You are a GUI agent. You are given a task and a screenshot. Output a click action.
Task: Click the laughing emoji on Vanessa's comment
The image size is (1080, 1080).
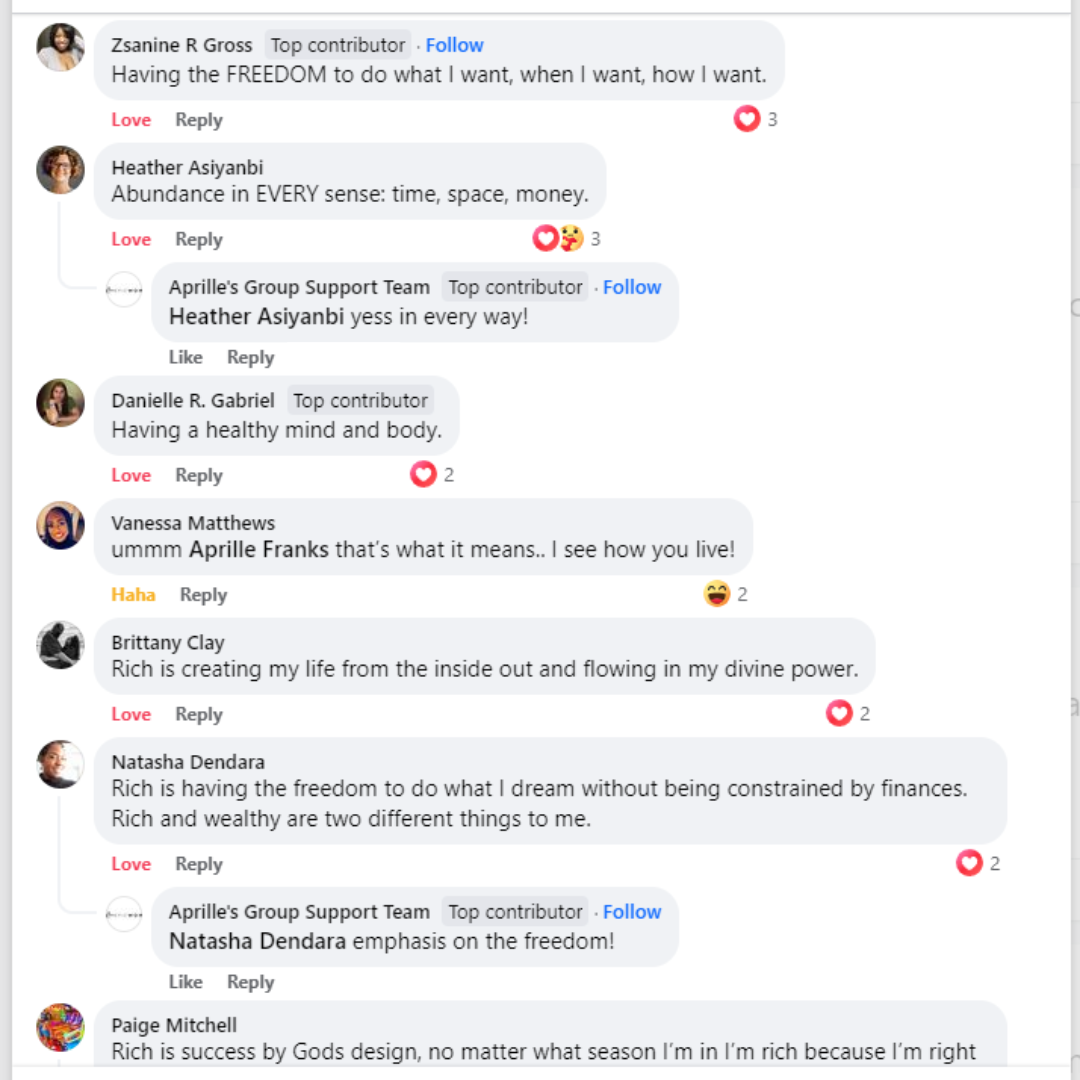tap(717, 595)
